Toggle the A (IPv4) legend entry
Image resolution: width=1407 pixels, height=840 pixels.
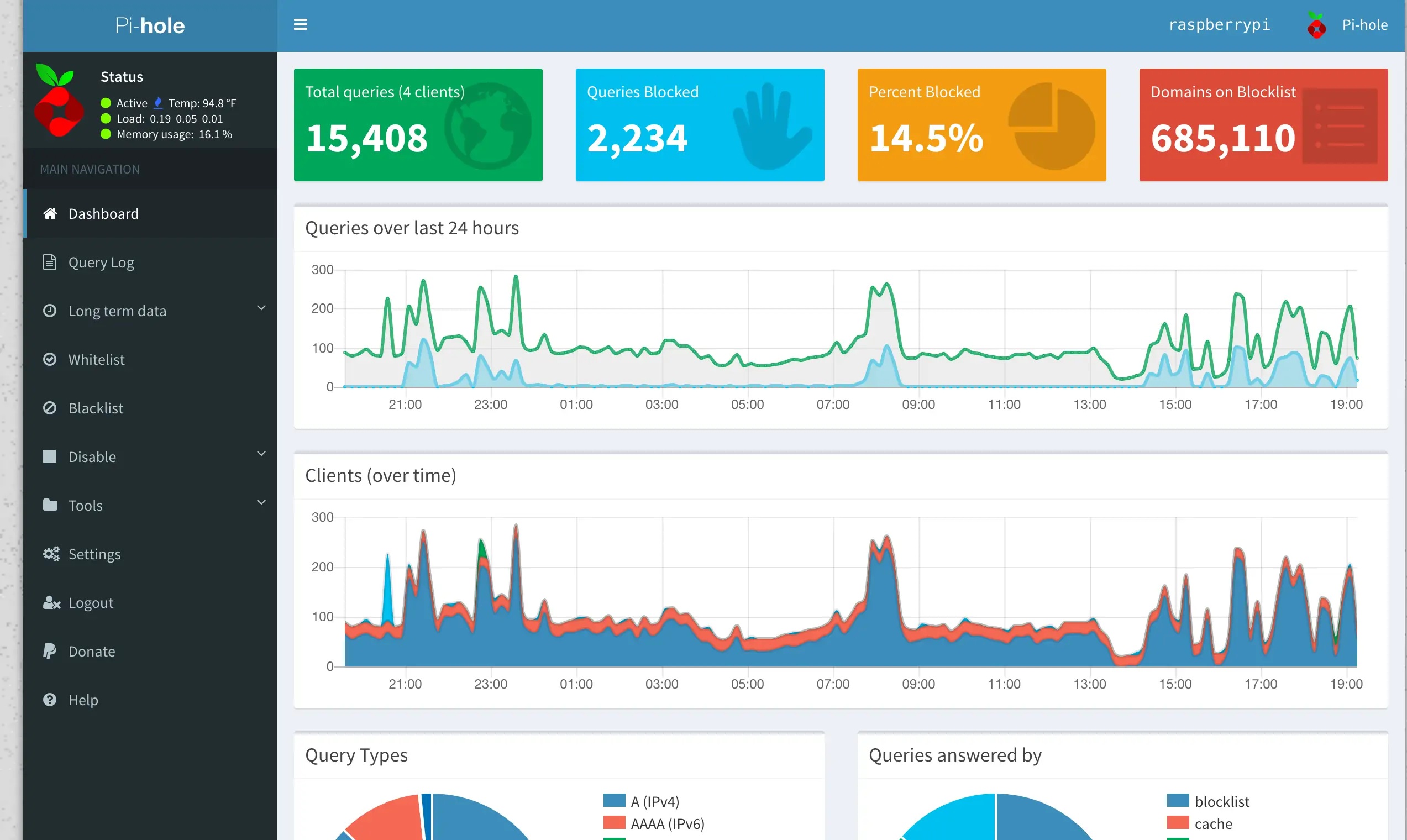654,801
